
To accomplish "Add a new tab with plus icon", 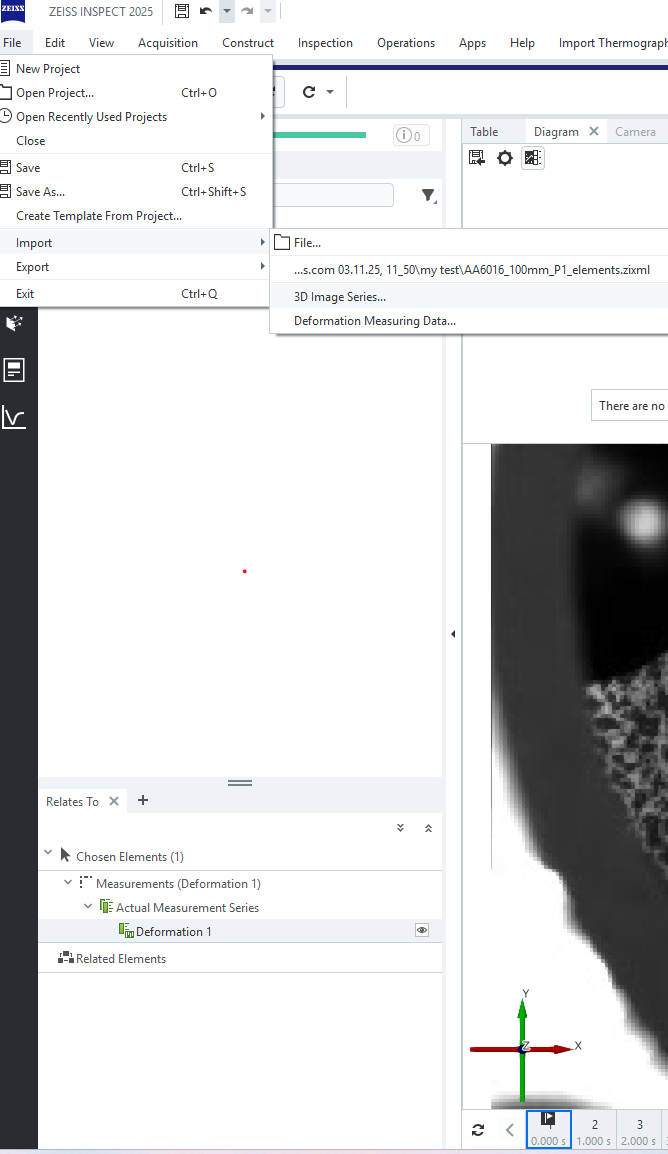I will click(143, 800).
